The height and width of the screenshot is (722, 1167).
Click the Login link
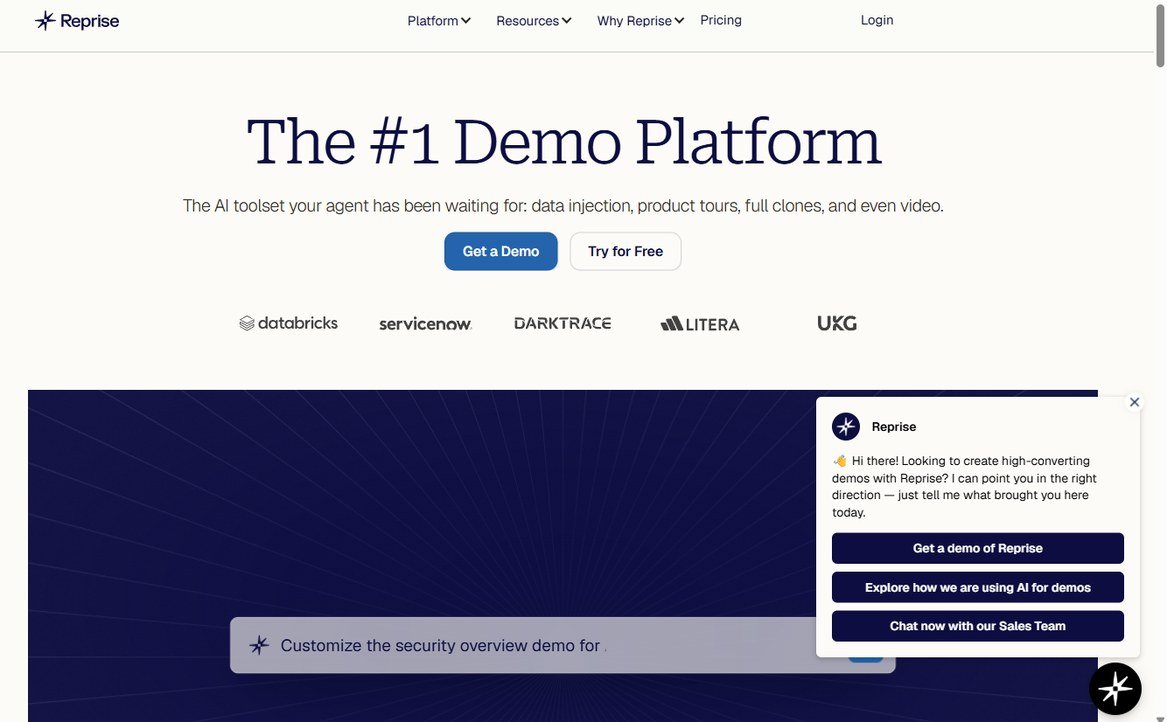coord(877,20)
